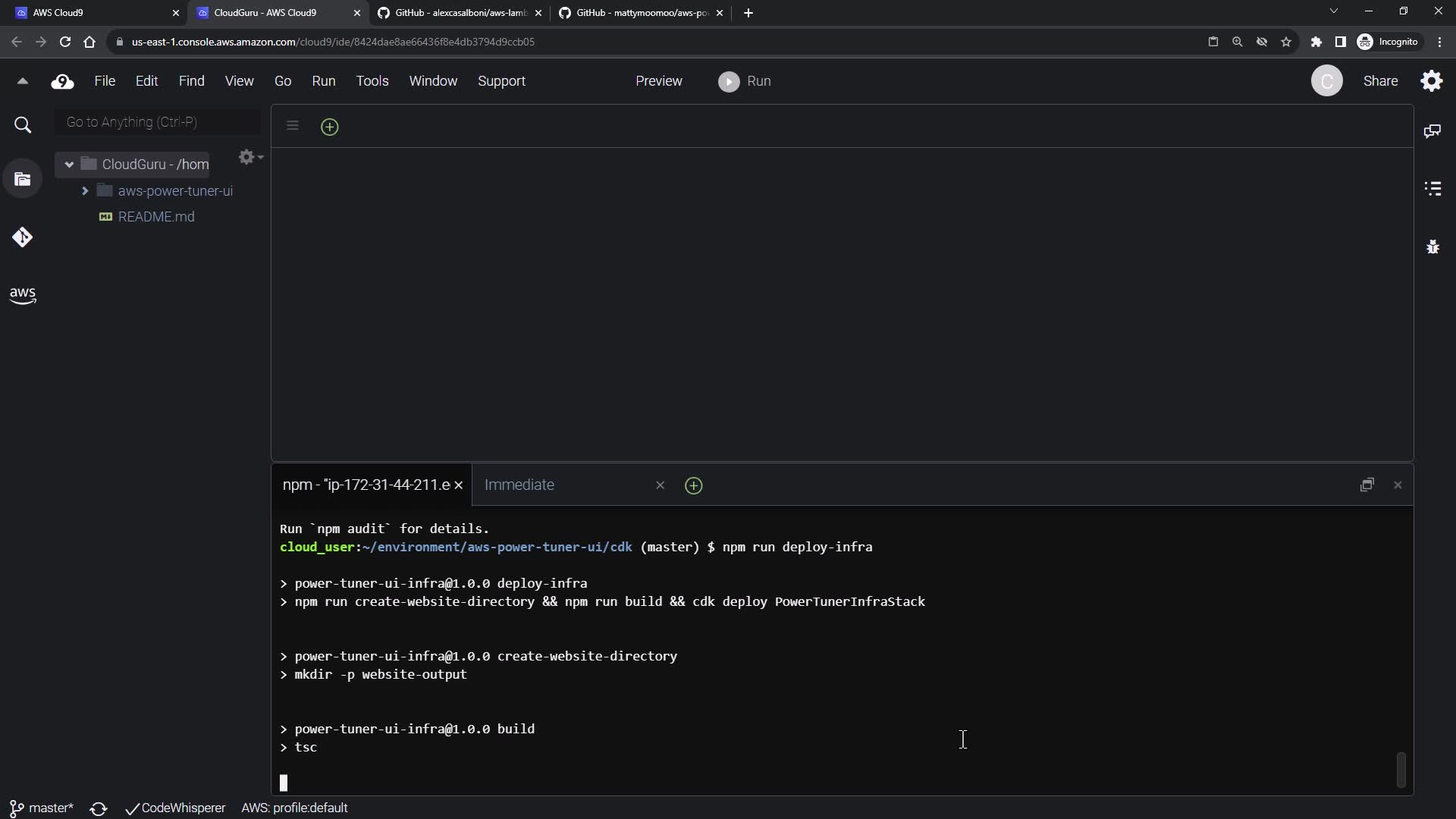Open the Outline panel icon

pyautogui.click(x=1432, y=188)
